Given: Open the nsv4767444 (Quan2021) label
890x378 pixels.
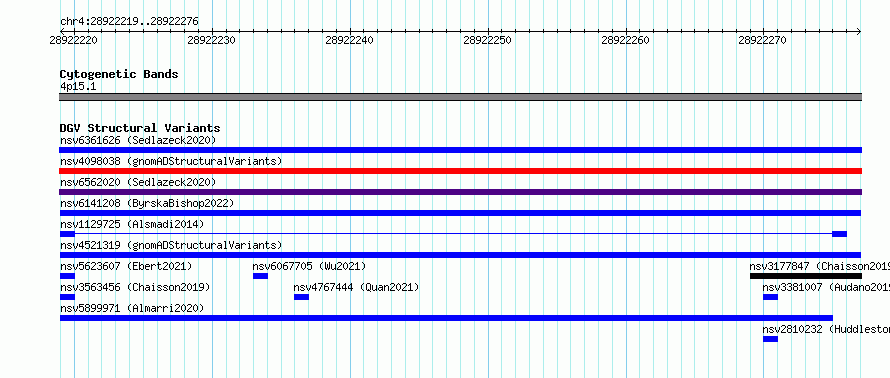Looking at the screenshot, I should coord(356,287).
